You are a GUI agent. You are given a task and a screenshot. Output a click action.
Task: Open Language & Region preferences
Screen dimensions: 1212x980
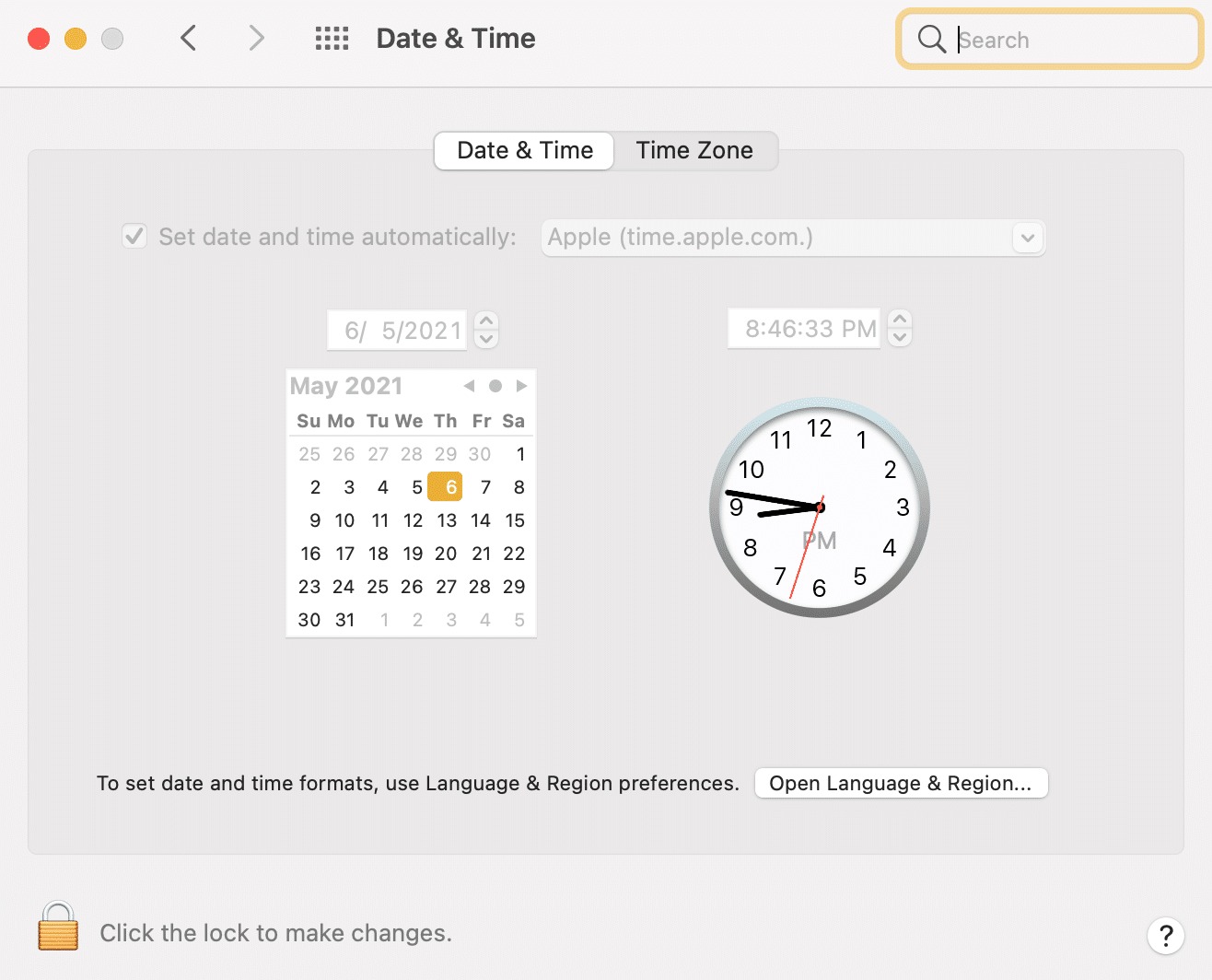point(901,783)
